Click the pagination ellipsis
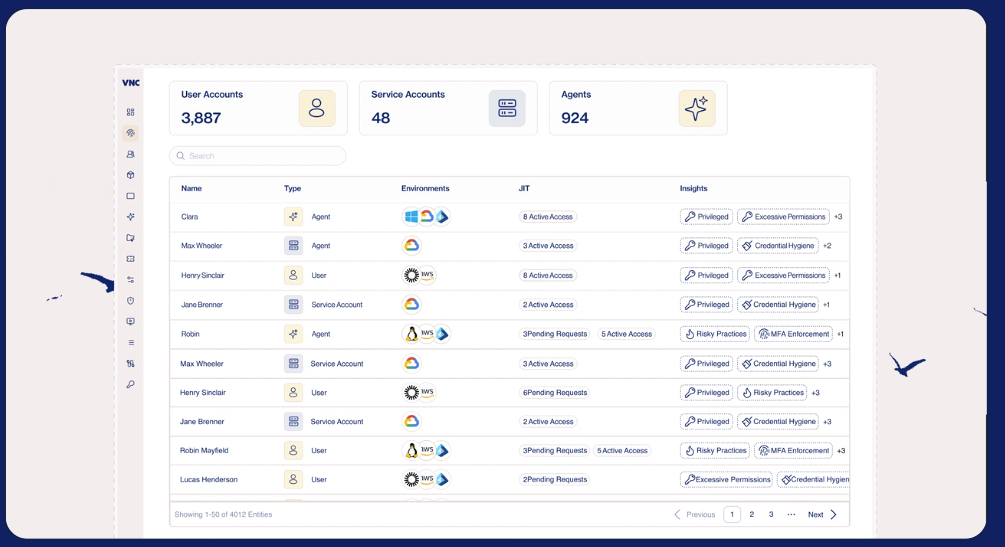The width and height of the screenshot is (1005, 547). pyautogui.click(x=792, y=514)
